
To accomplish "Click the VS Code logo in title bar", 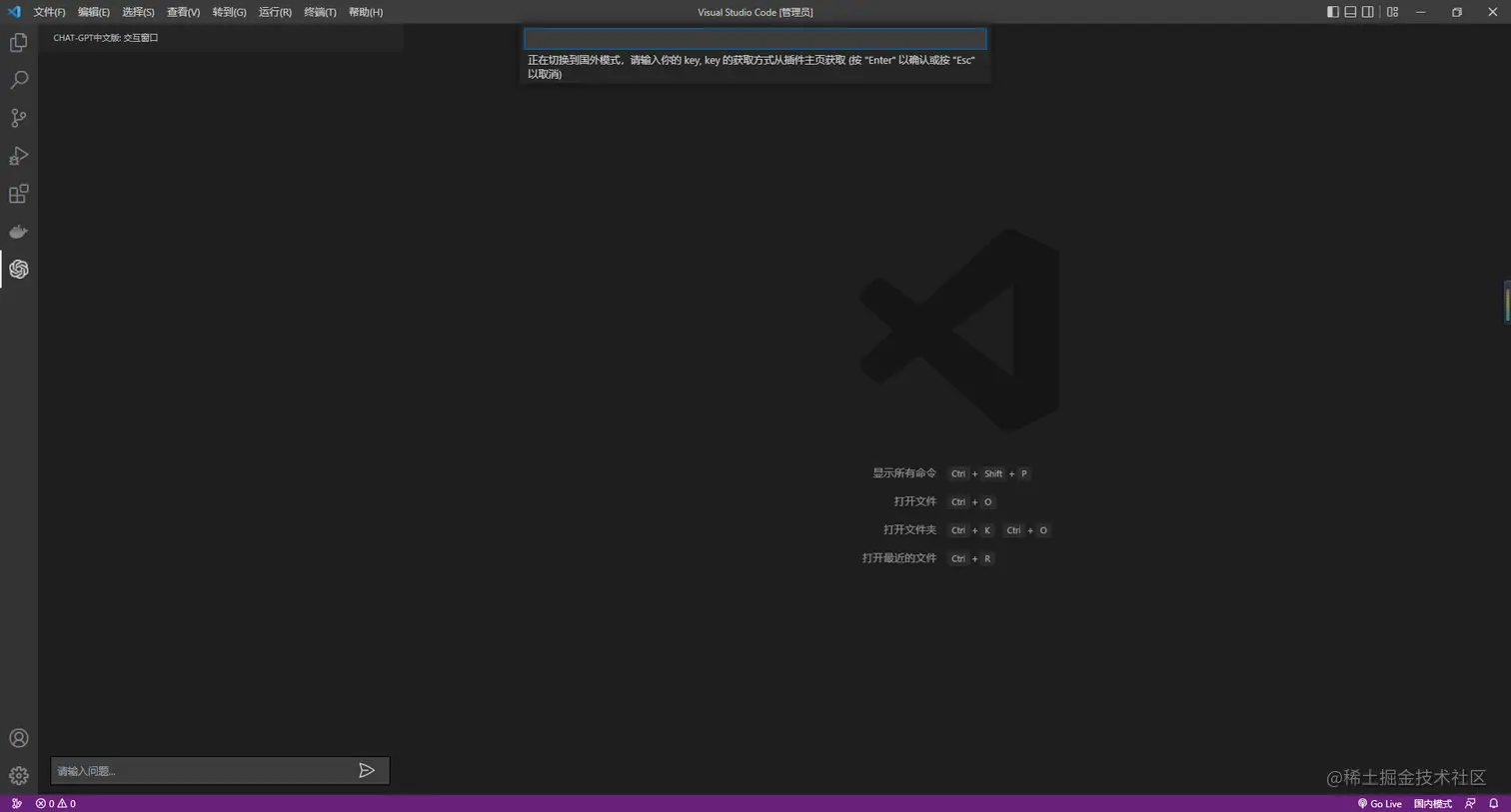I will (14, 12).
